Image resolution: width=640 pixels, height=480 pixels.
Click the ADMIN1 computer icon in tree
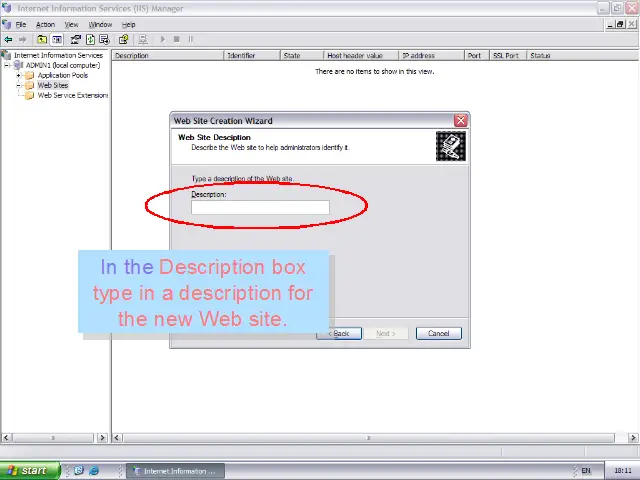18,65
